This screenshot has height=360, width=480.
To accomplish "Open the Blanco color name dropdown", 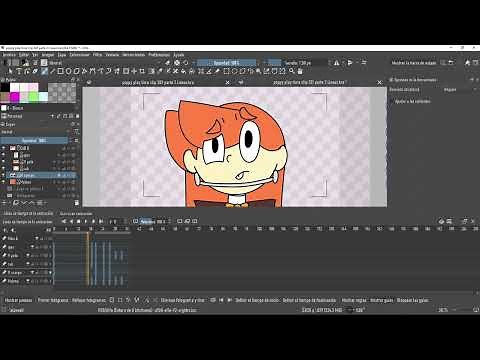I will 40,108.
